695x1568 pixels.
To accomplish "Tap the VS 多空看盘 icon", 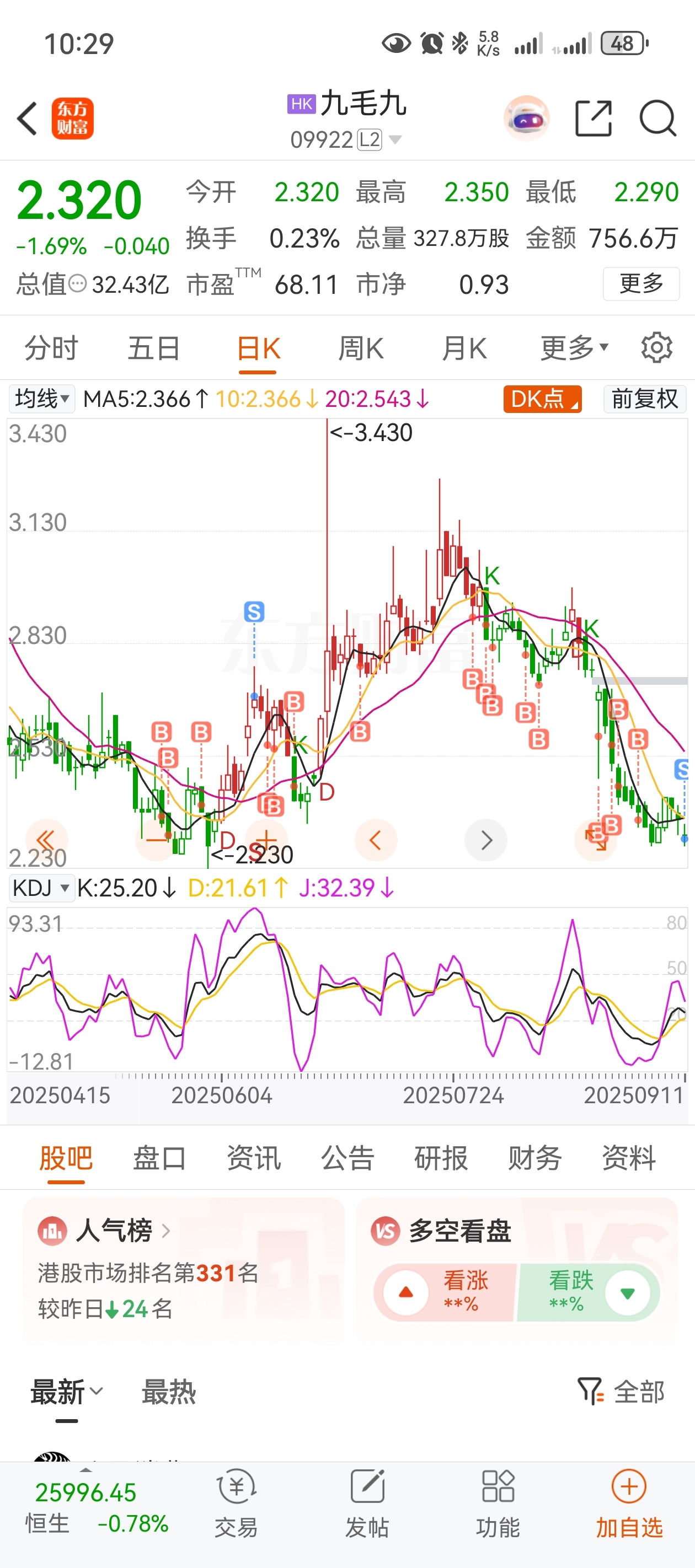I will (x=386, y=1231).
